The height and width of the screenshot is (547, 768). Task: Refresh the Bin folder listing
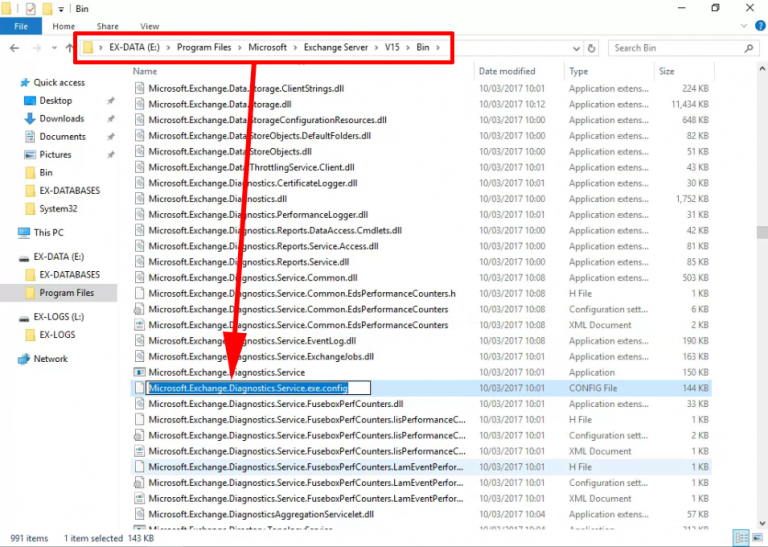tap(592, 48)
